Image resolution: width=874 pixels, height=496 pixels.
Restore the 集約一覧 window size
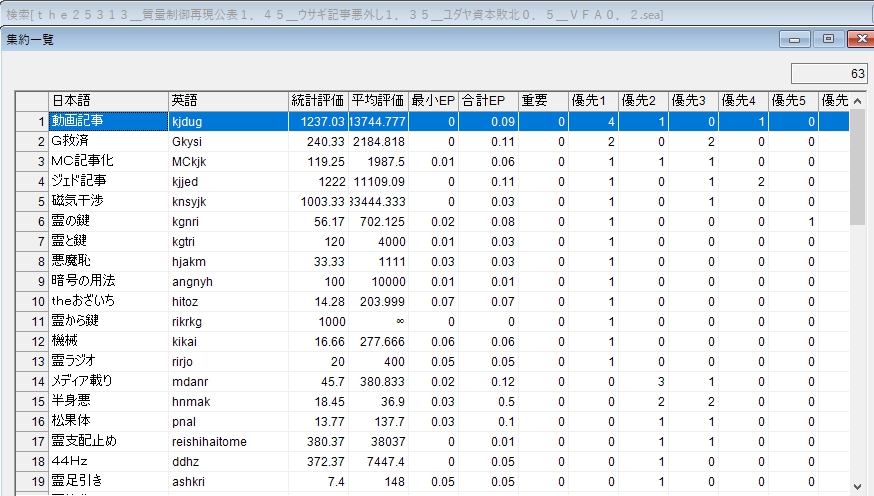[x=828, y=39]
